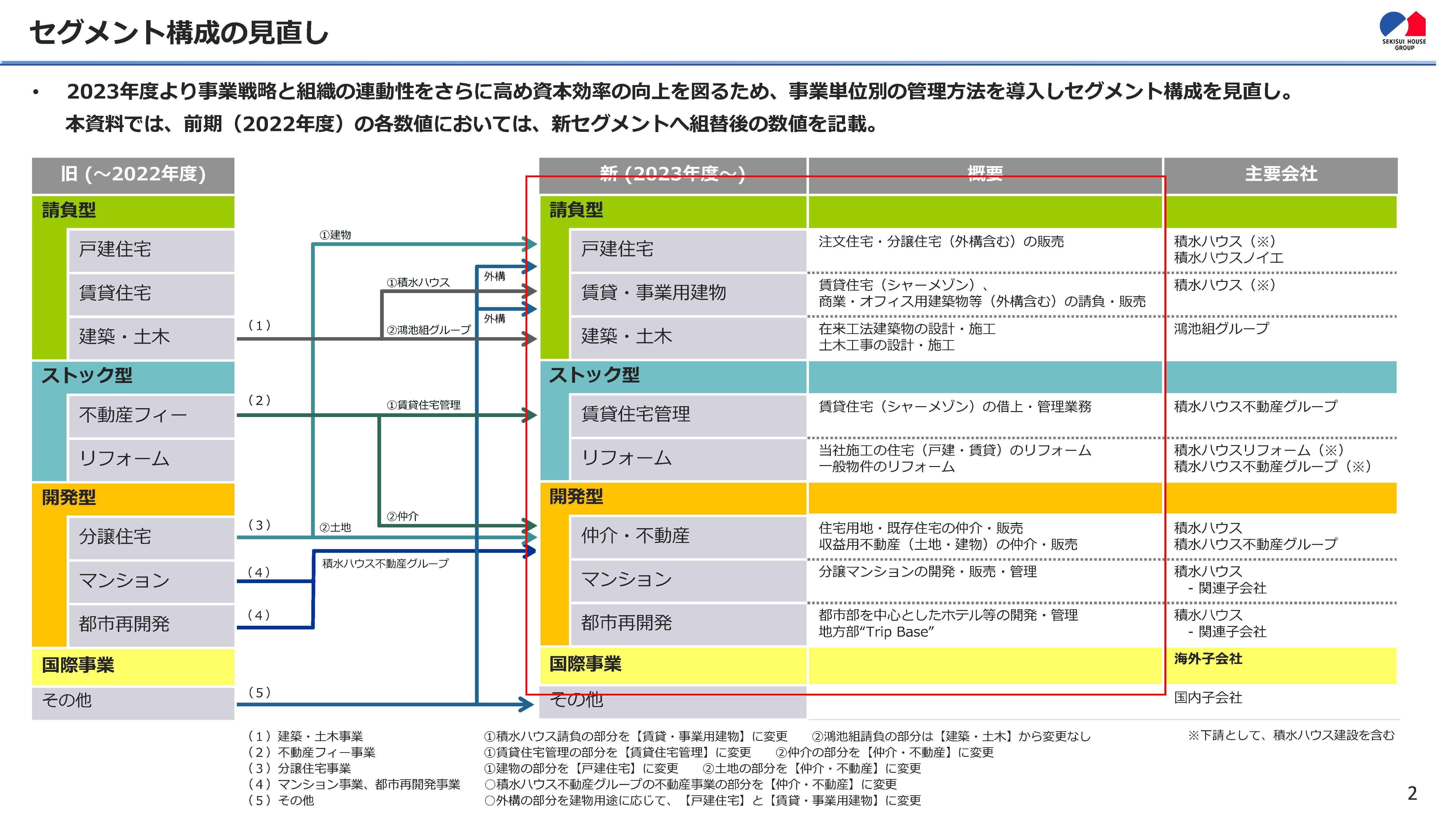Click marker (2) beside 不動産フィー
This screenshot has width=1456, height=817.
[260, 400]
